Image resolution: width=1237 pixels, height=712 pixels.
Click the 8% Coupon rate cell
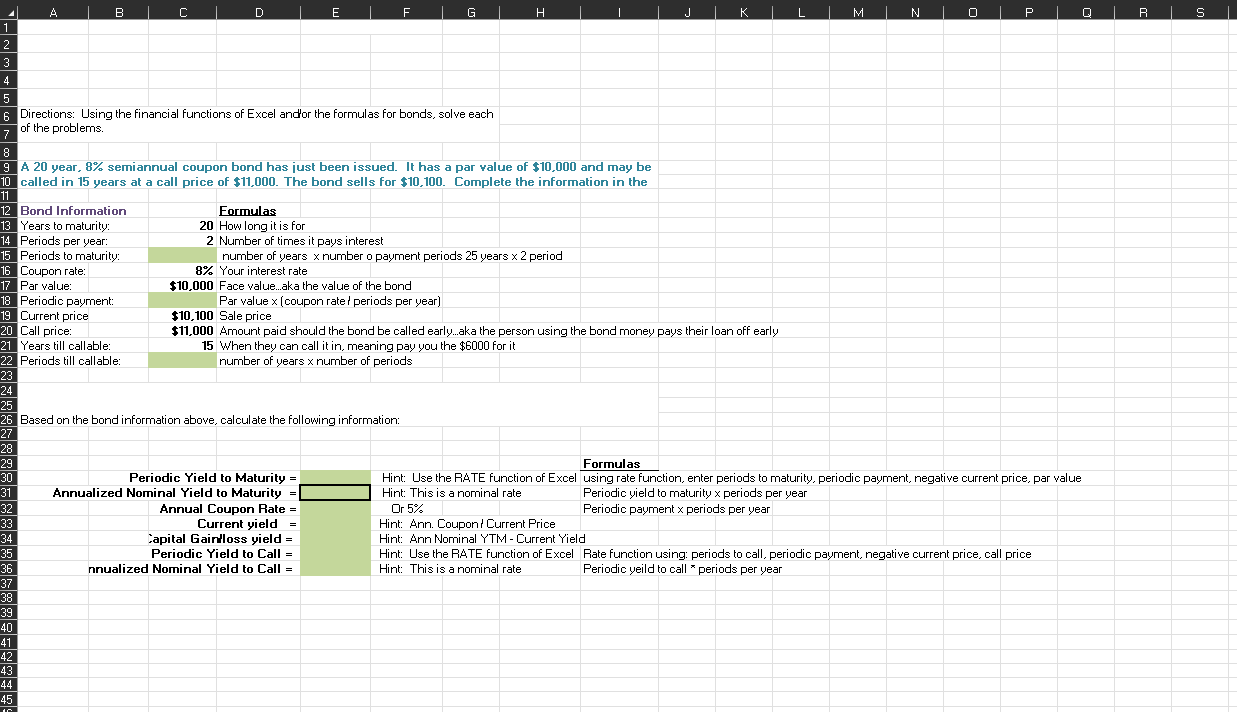coord(182,270)
